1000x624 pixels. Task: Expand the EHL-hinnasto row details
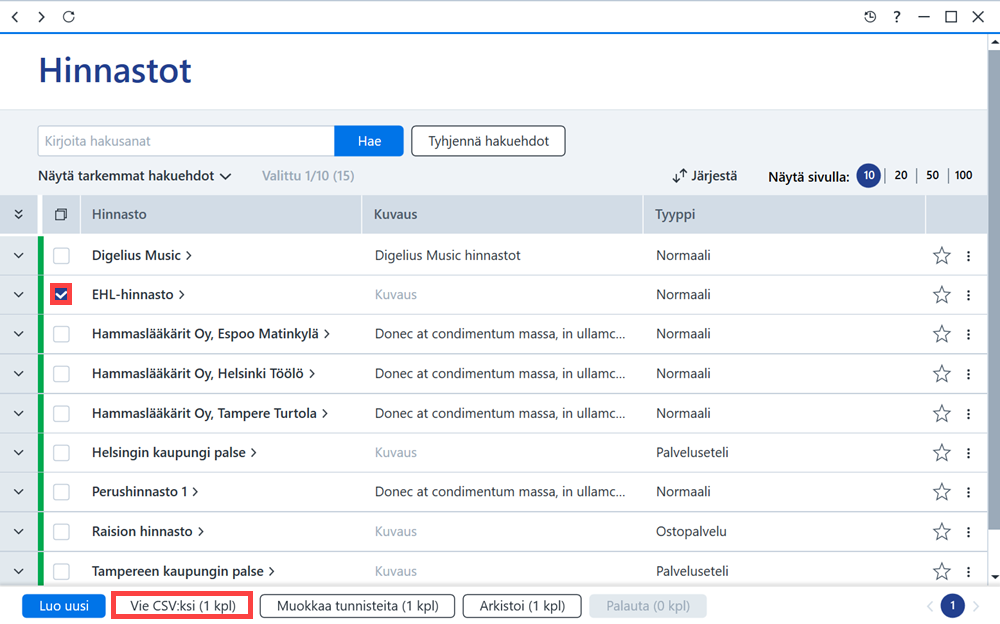click(x=18, y=295)
